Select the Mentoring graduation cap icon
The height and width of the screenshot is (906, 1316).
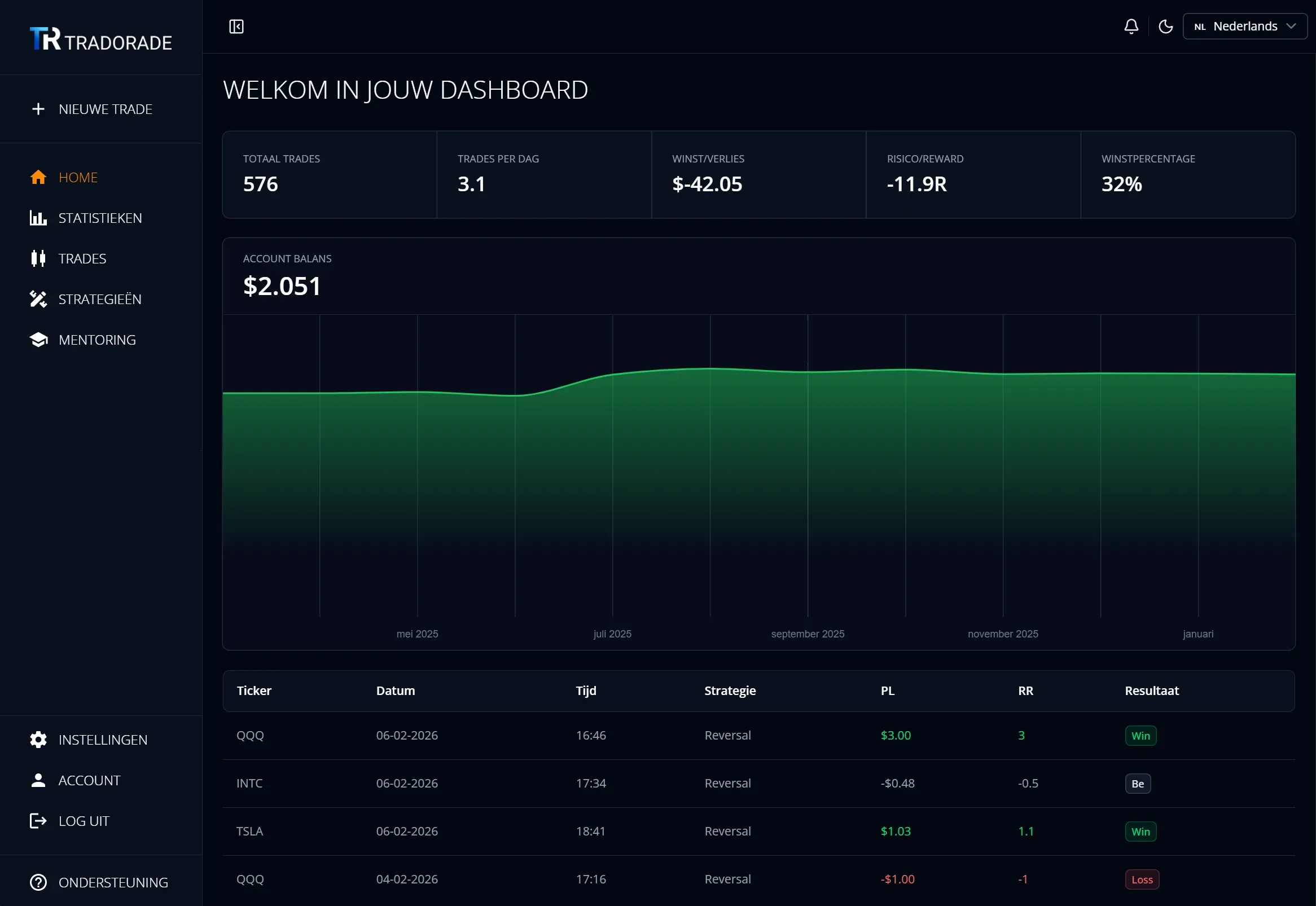coord(37,340)
